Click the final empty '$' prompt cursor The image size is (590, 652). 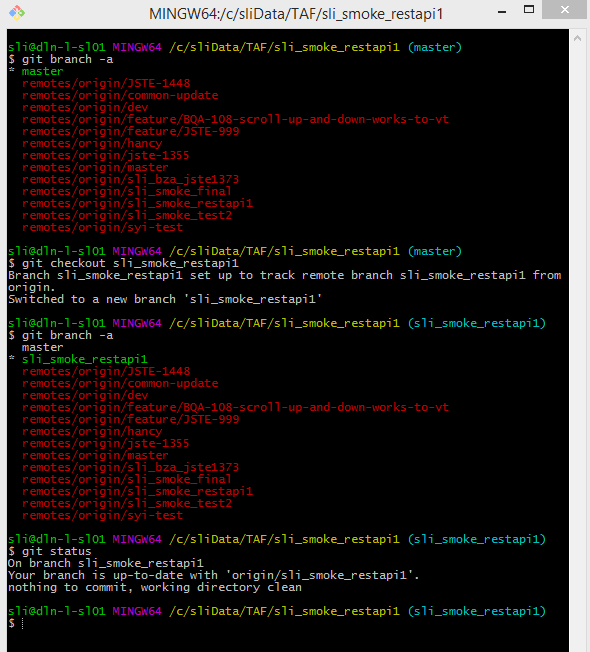(22, 623)
